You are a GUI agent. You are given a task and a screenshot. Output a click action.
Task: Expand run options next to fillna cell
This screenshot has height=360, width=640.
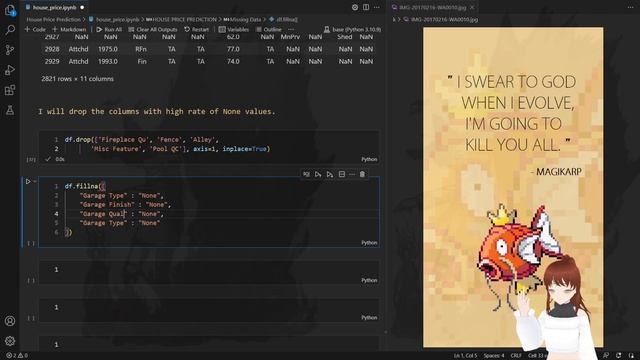point(35,182)
